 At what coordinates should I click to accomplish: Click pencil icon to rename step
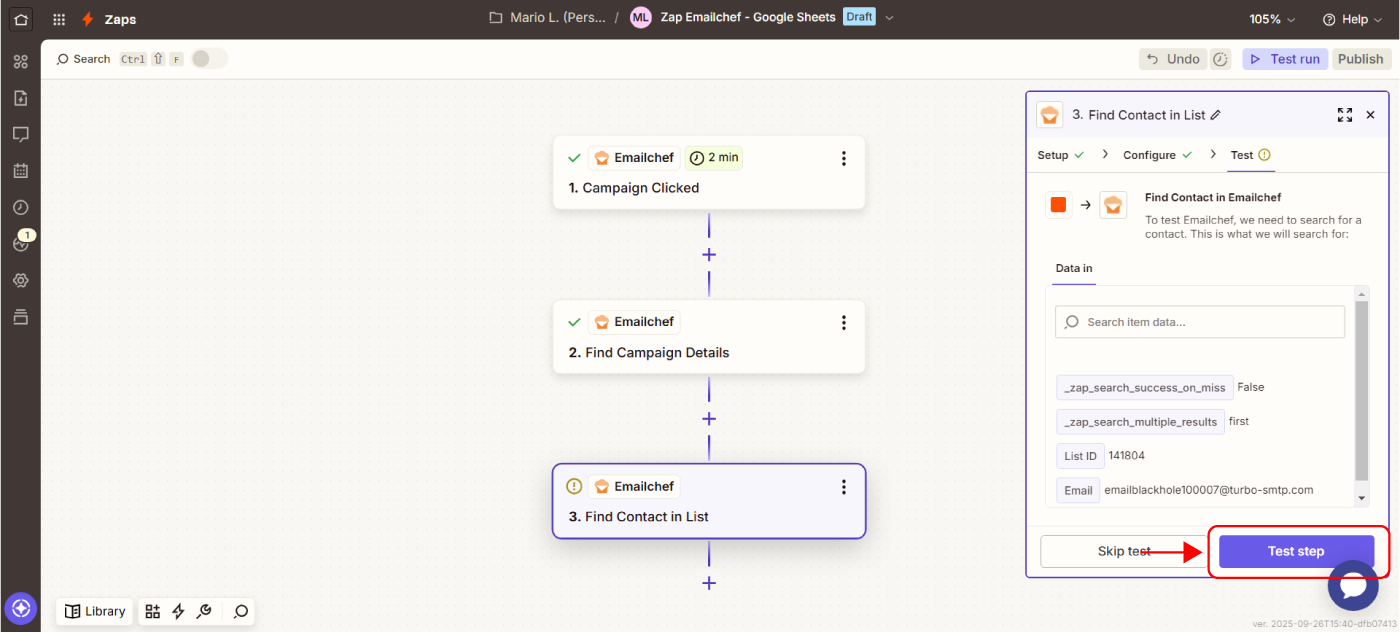click(x=1216, y=115)
